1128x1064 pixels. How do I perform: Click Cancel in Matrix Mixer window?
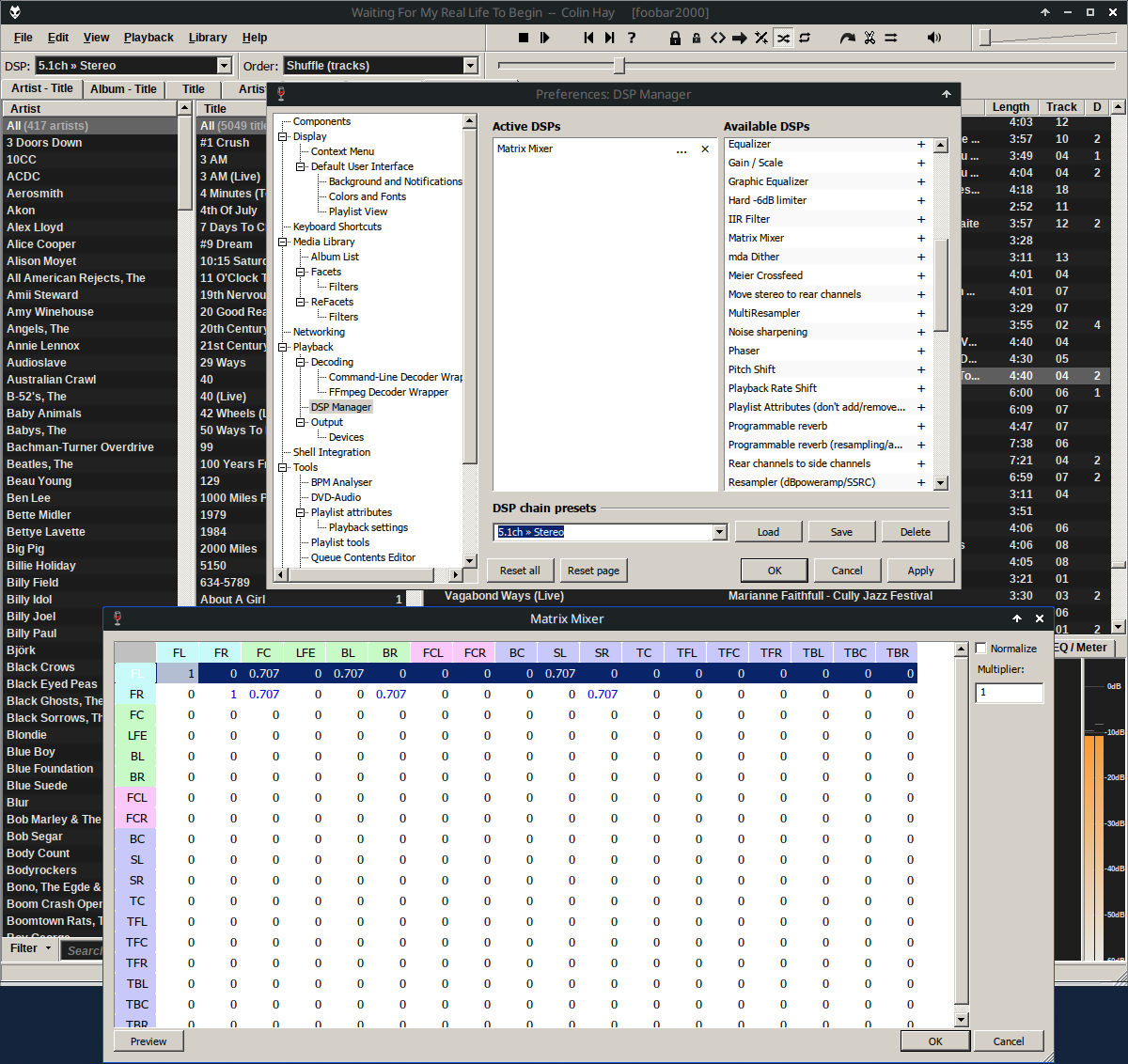(1009, 1041)
